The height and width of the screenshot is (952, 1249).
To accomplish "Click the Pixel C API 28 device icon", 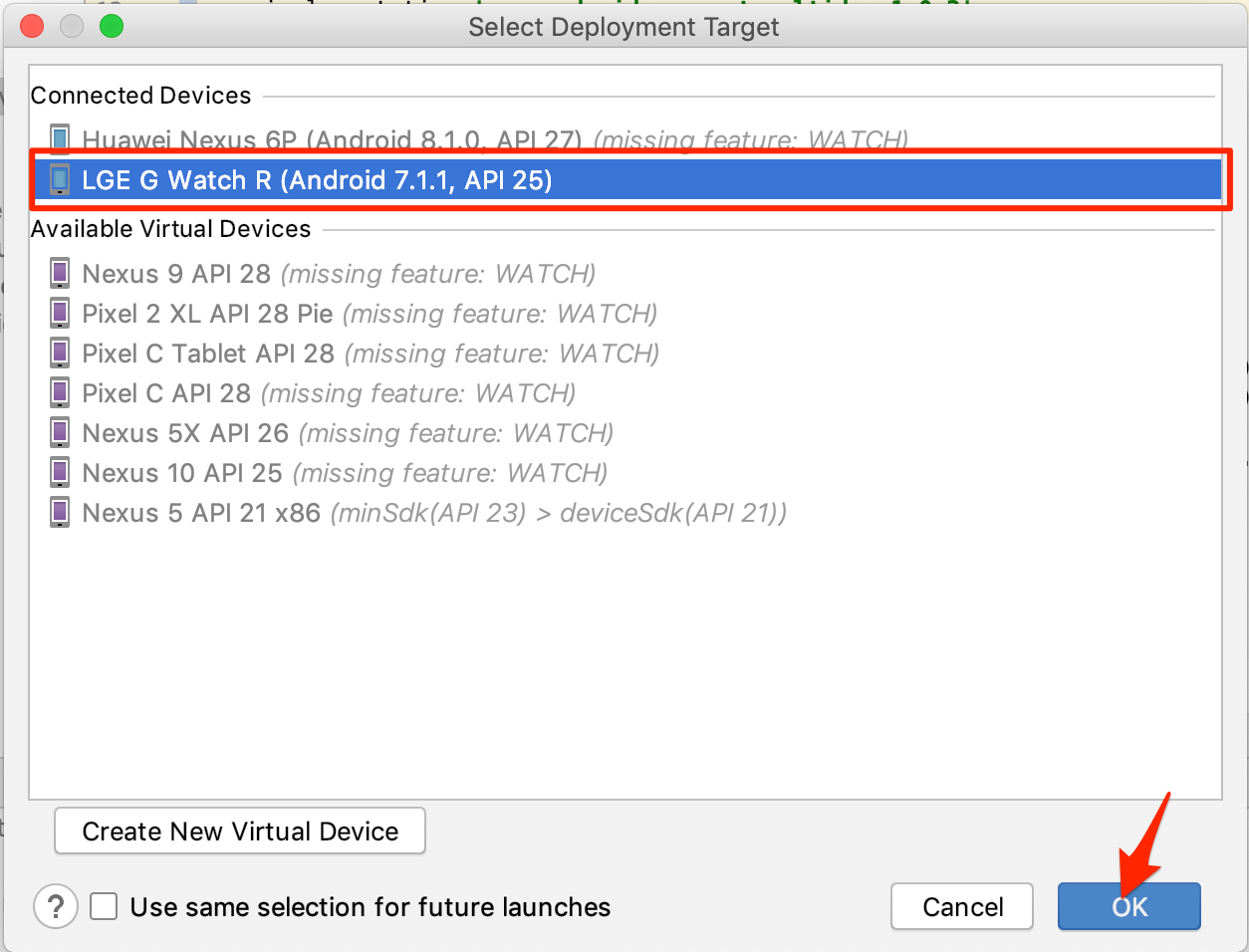I will pos(60,392).
